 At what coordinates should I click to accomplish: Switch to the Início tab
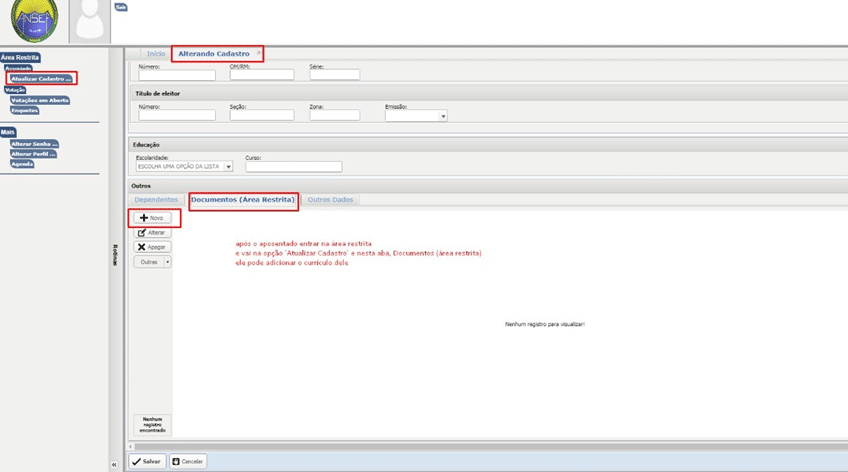[x=156, y=53]
